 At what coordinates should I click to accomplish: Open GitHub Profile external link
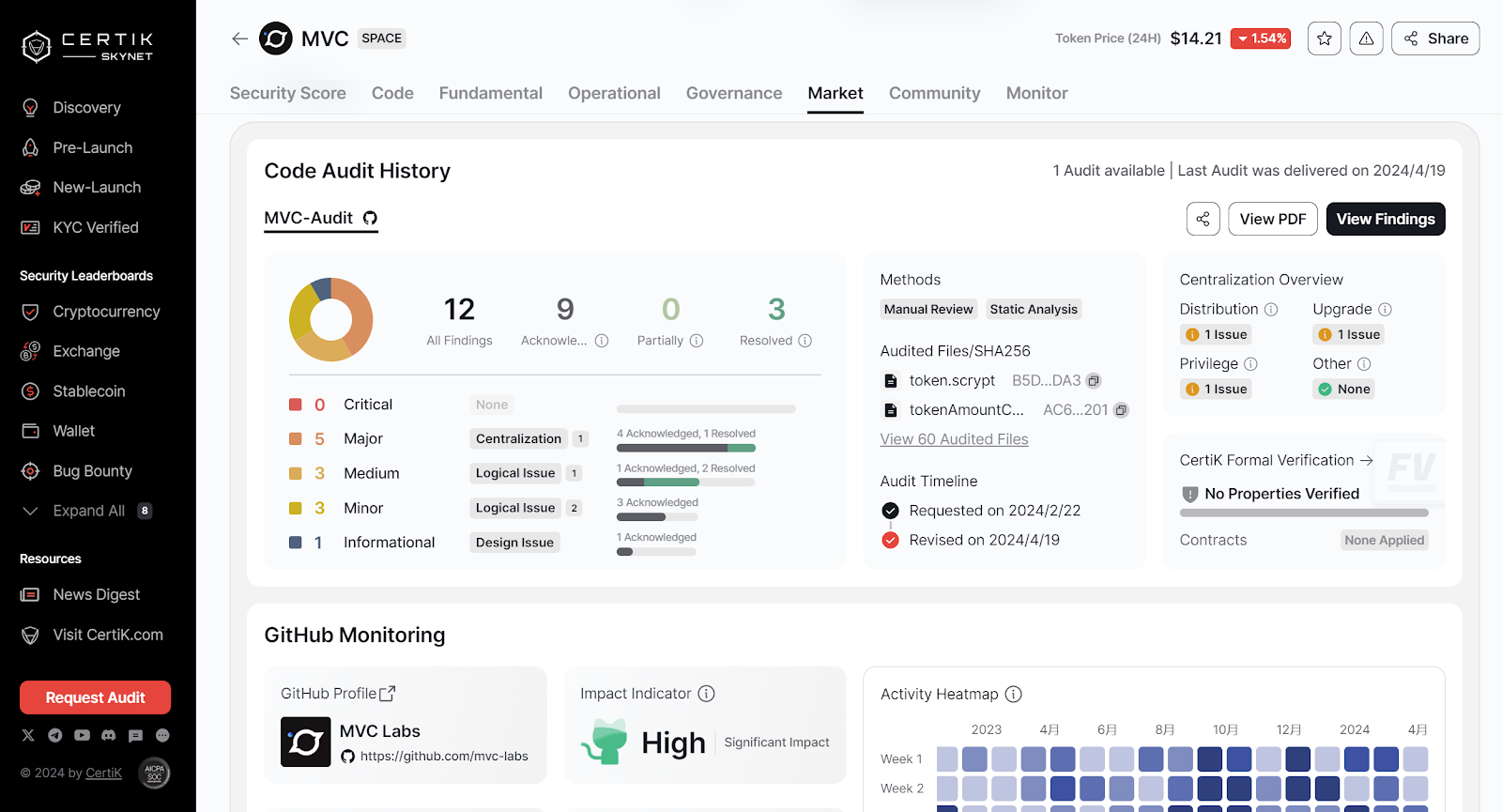[x=388, y=694]
